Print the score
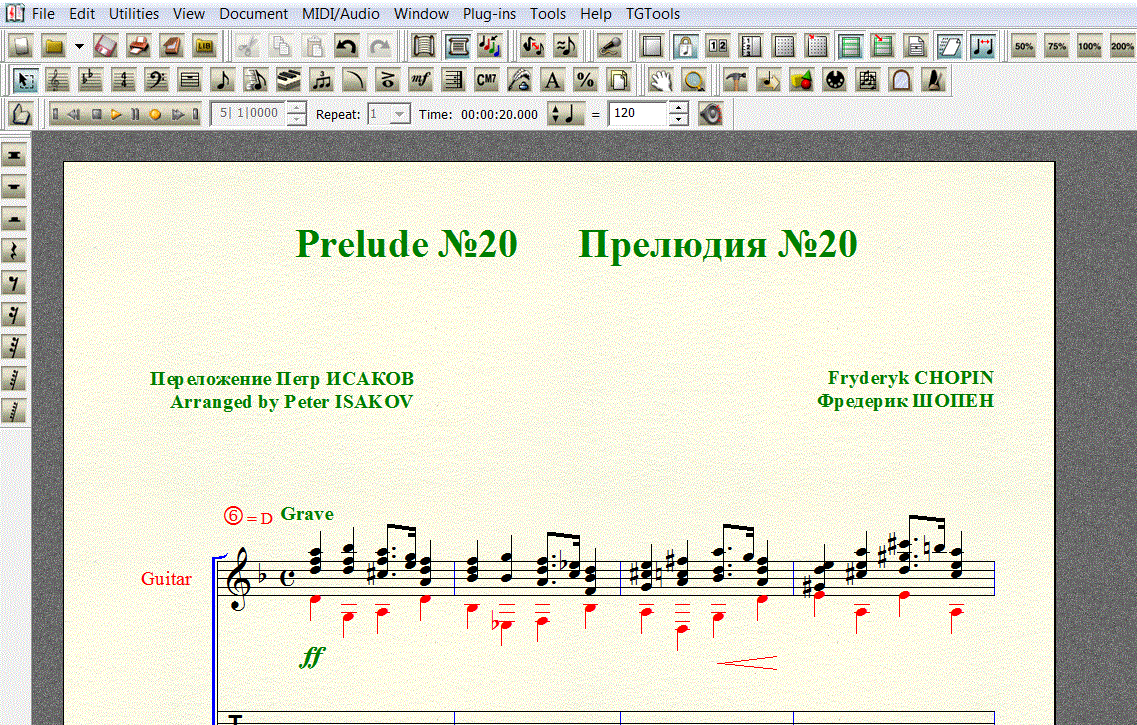Screen dimensions: 1137x725 click(x=138, y=46)
